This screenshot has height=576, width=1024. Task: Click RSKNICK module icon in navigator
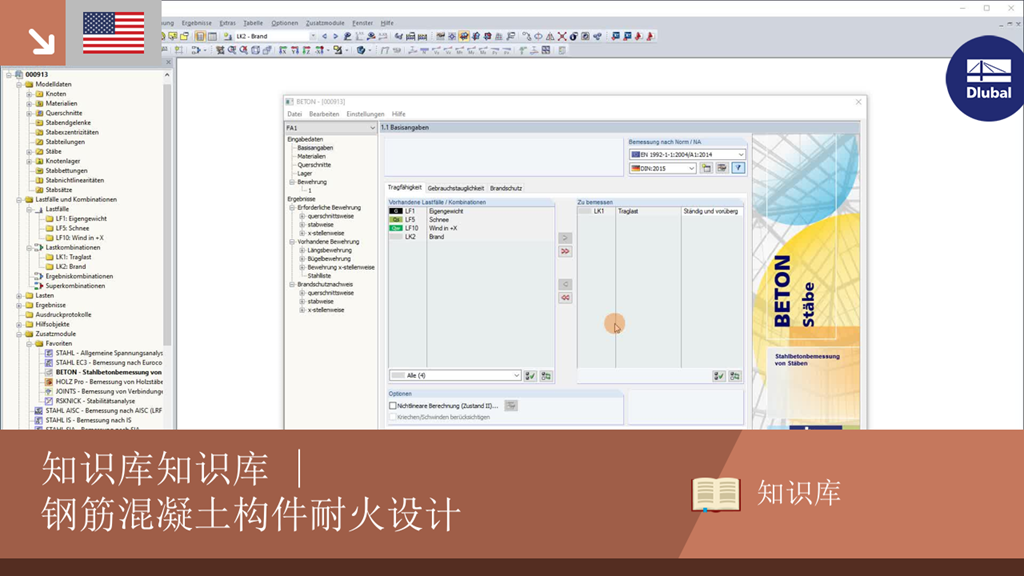tap(49, 401)
